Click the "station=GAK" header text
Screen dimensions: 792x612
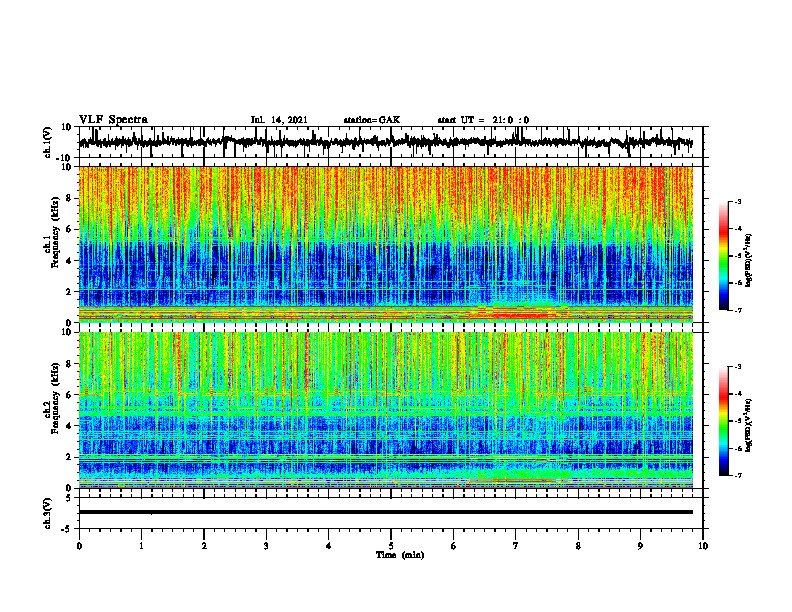(372, 120)
